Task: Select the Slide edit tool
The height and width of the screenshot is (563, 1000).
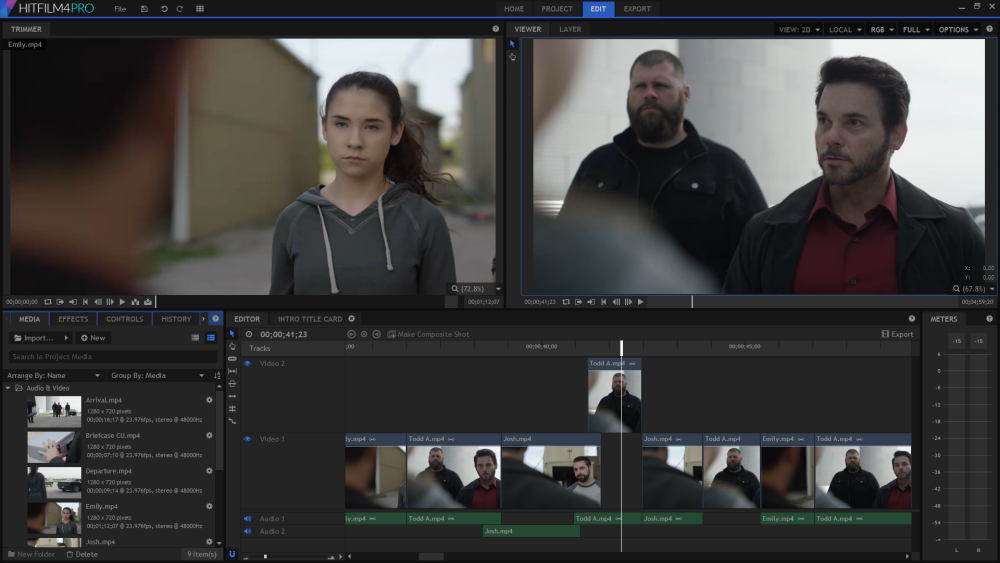Action: pos(232,384)
